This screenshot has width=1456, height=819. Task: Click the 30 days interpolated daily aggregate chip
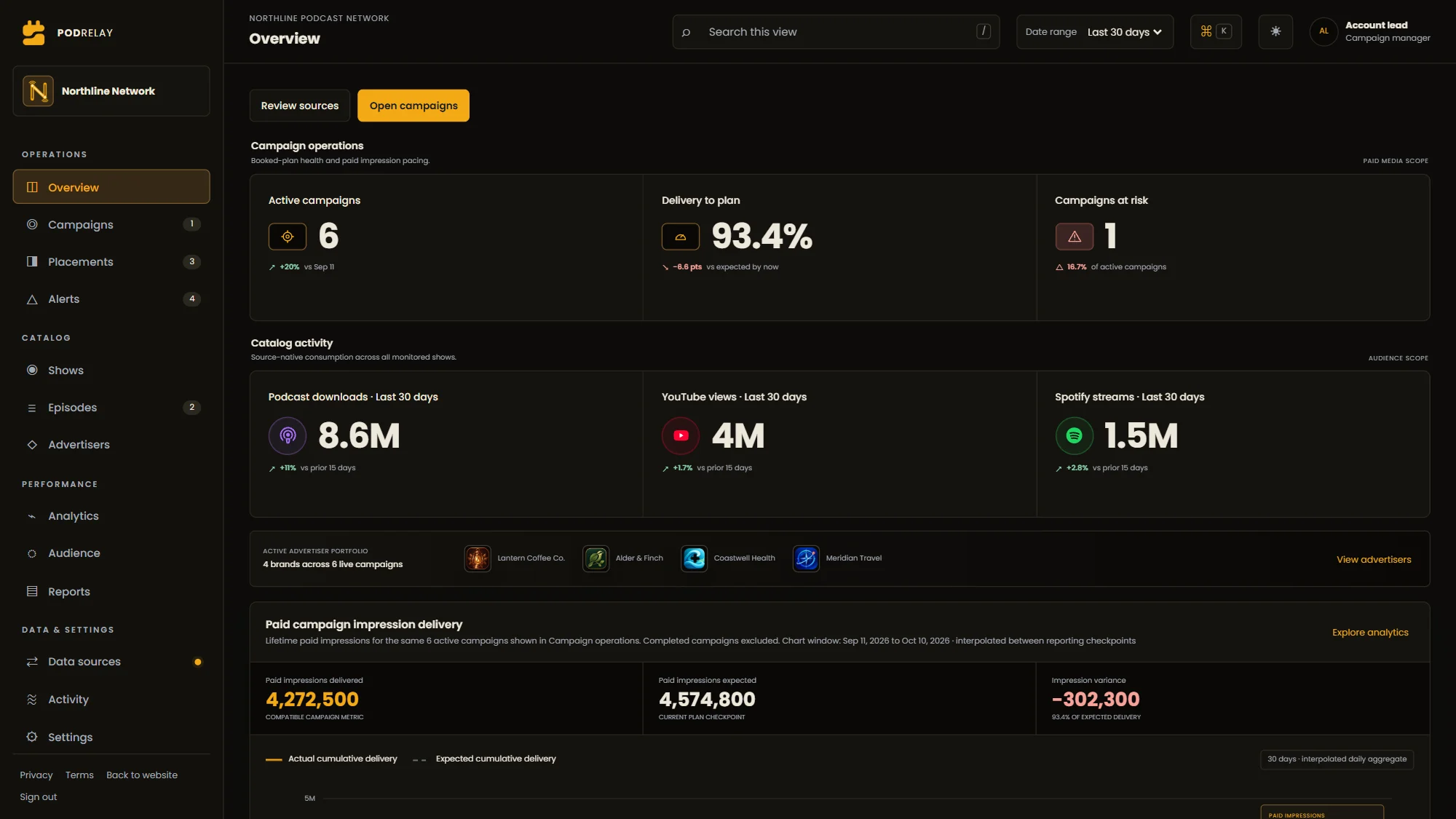pos(1337,759)
